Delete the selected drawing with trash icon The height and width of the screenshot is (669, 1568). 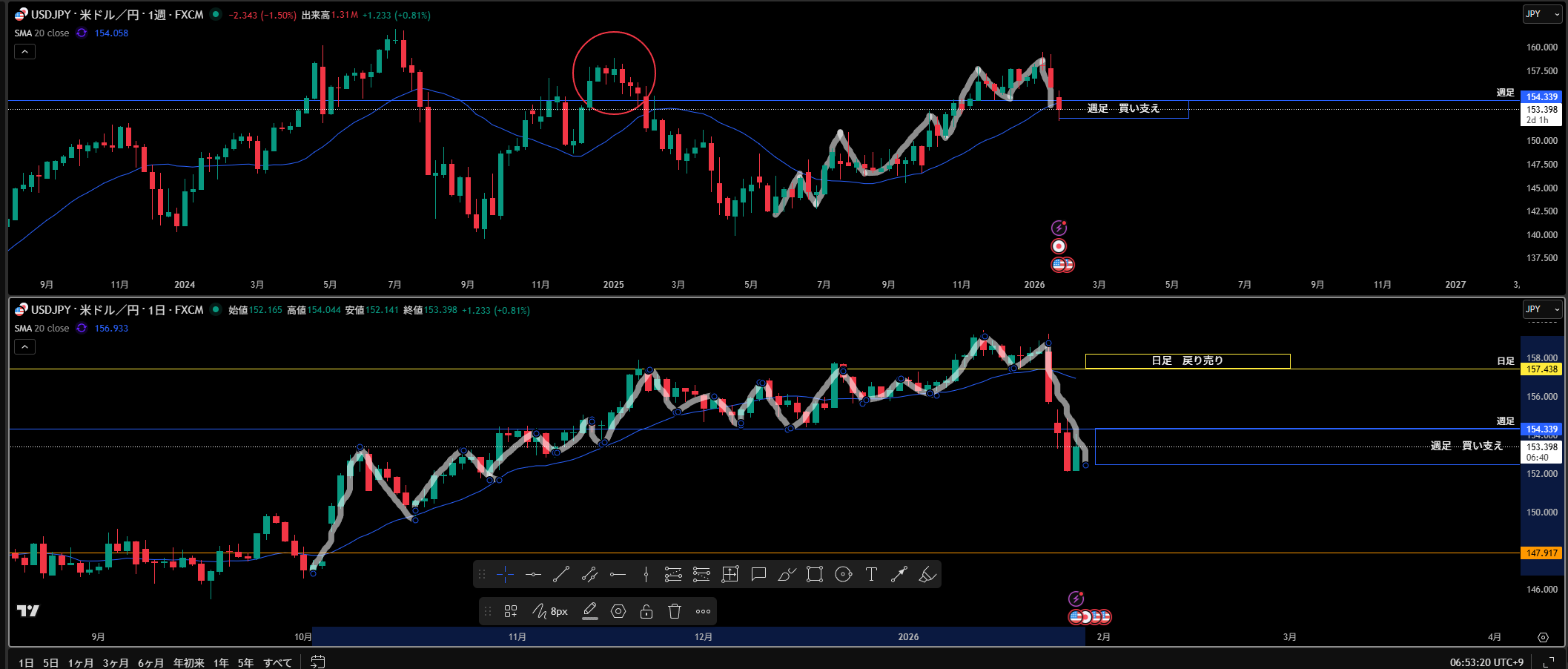[675, 611]
